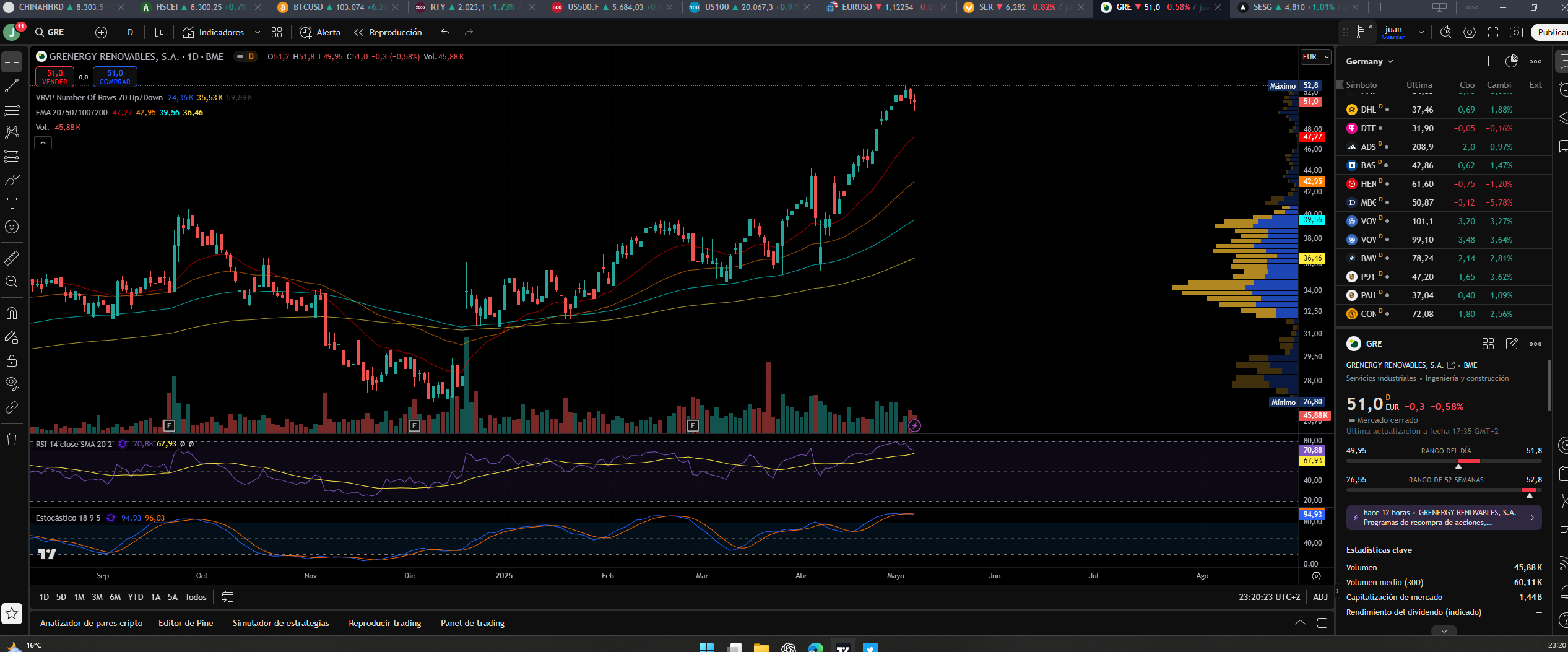Open watchlist more options menu
Image resolution: width=1568 pixels, height=652 pixels.
point(1536,61)
